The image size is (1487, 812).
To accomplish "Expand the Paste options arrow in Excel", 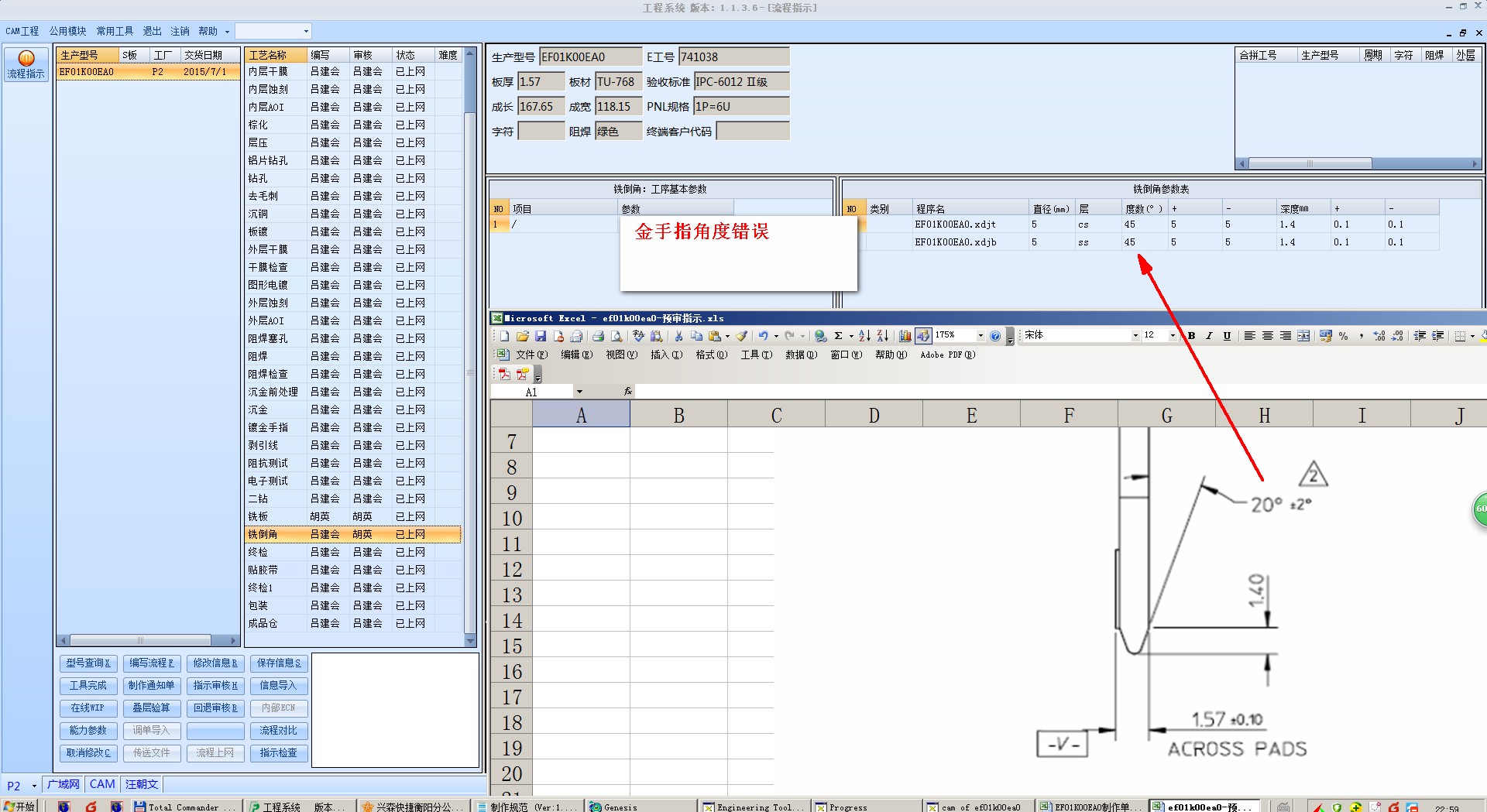I will (x=727, y=336).
